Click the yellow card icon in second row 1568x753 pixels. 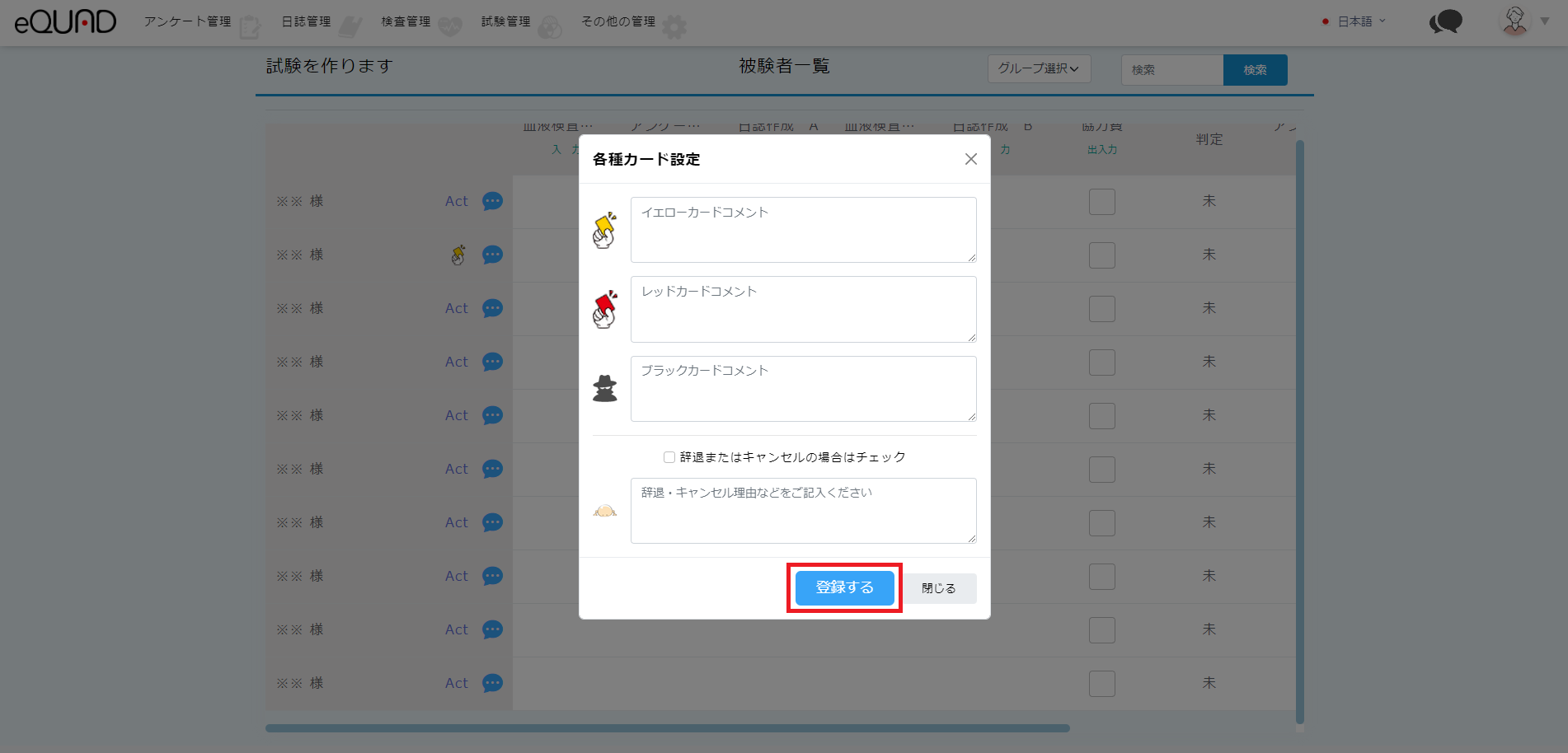coord(458,255)
